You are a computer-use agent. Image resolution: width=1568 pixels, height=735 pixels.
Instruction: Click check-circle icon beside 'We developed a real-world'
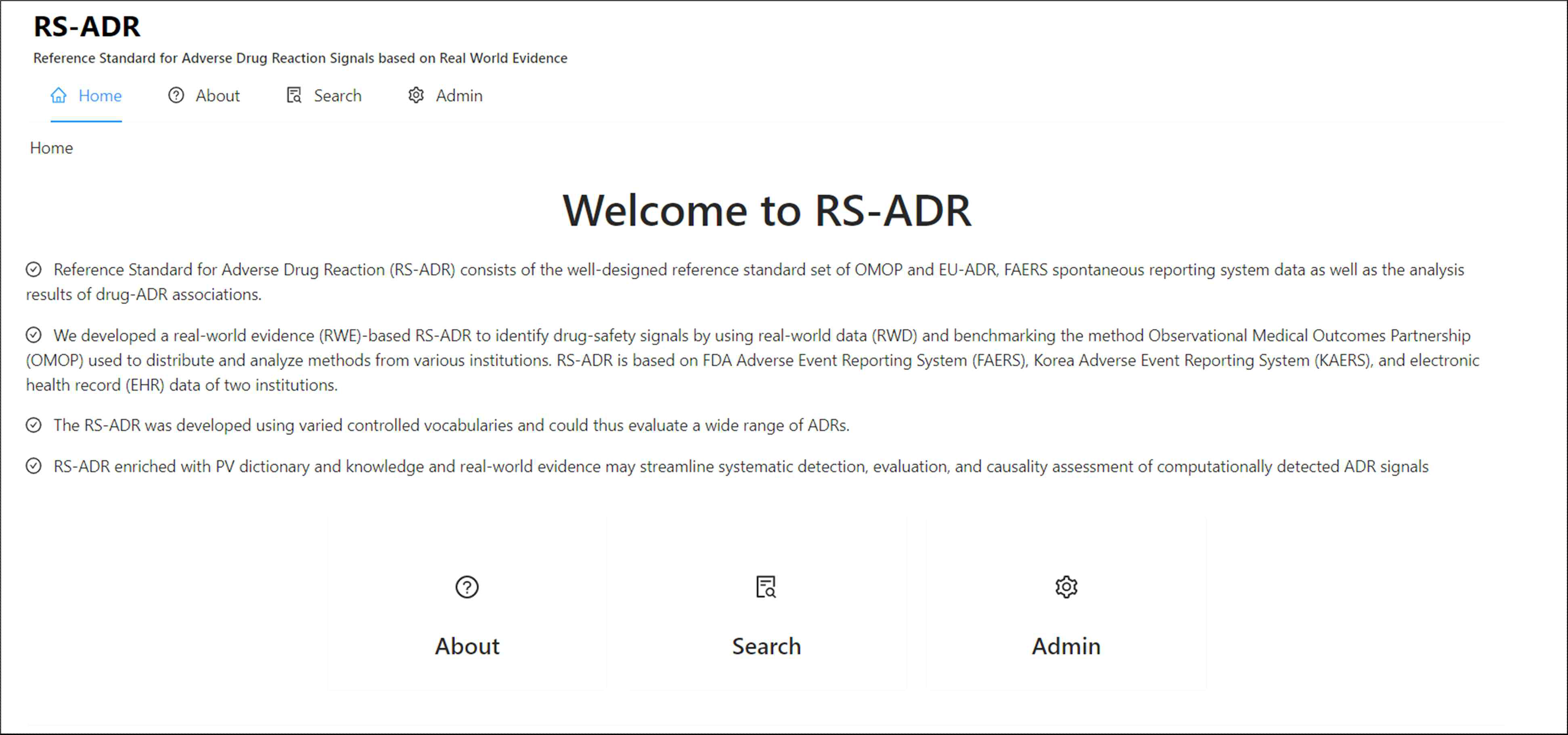(33, 335)
